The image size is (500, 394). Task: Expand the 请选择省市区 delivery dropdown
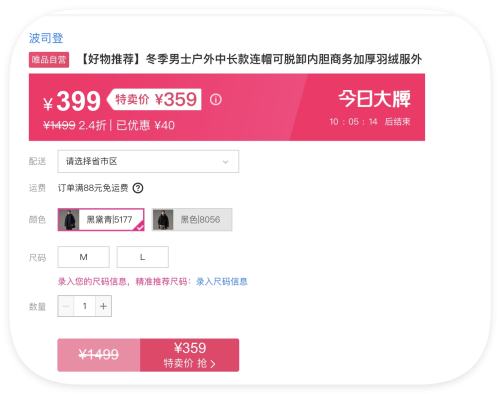coord(148,162)
